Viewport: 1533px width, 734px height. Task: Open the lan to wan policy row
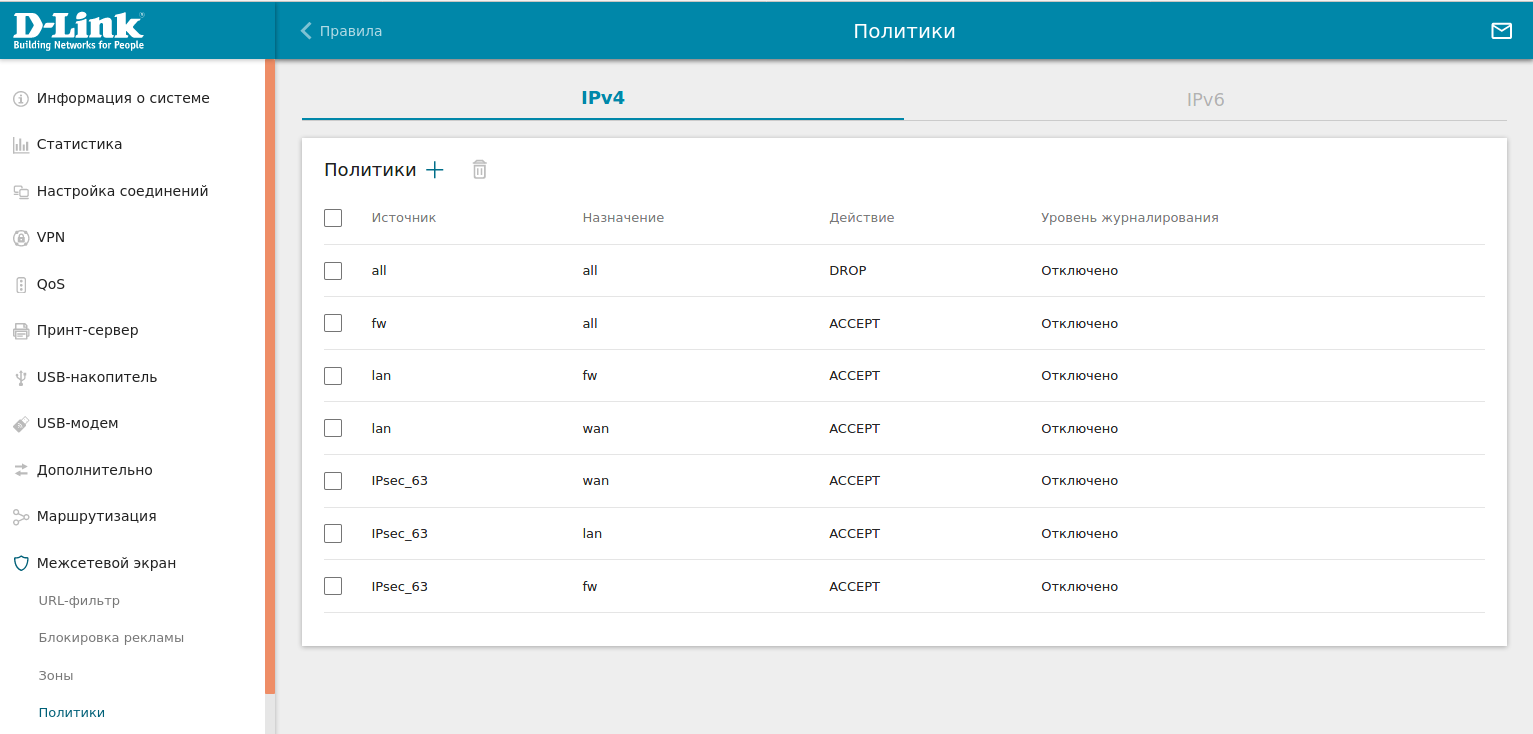pos(700,429)
